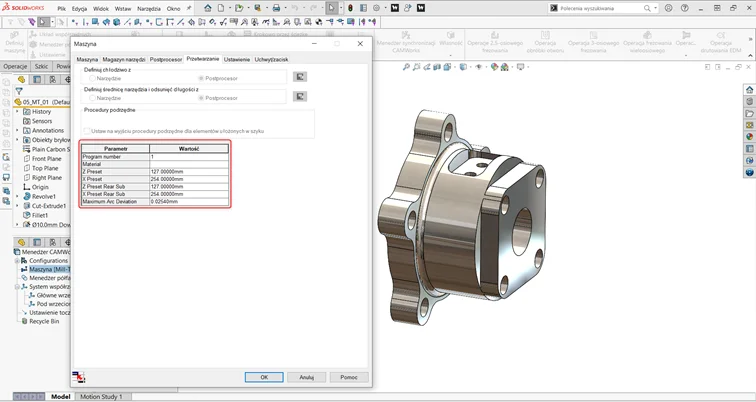Open the dropdown arrow next to the Open icon
This screenshot has height=402, width=756.
coord(247,8)
